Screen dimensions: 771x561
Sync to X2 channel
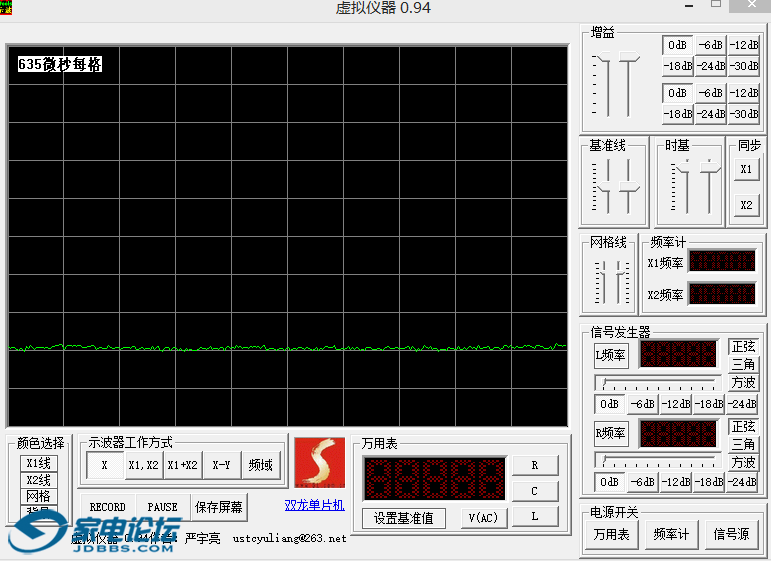click(746, 205)
